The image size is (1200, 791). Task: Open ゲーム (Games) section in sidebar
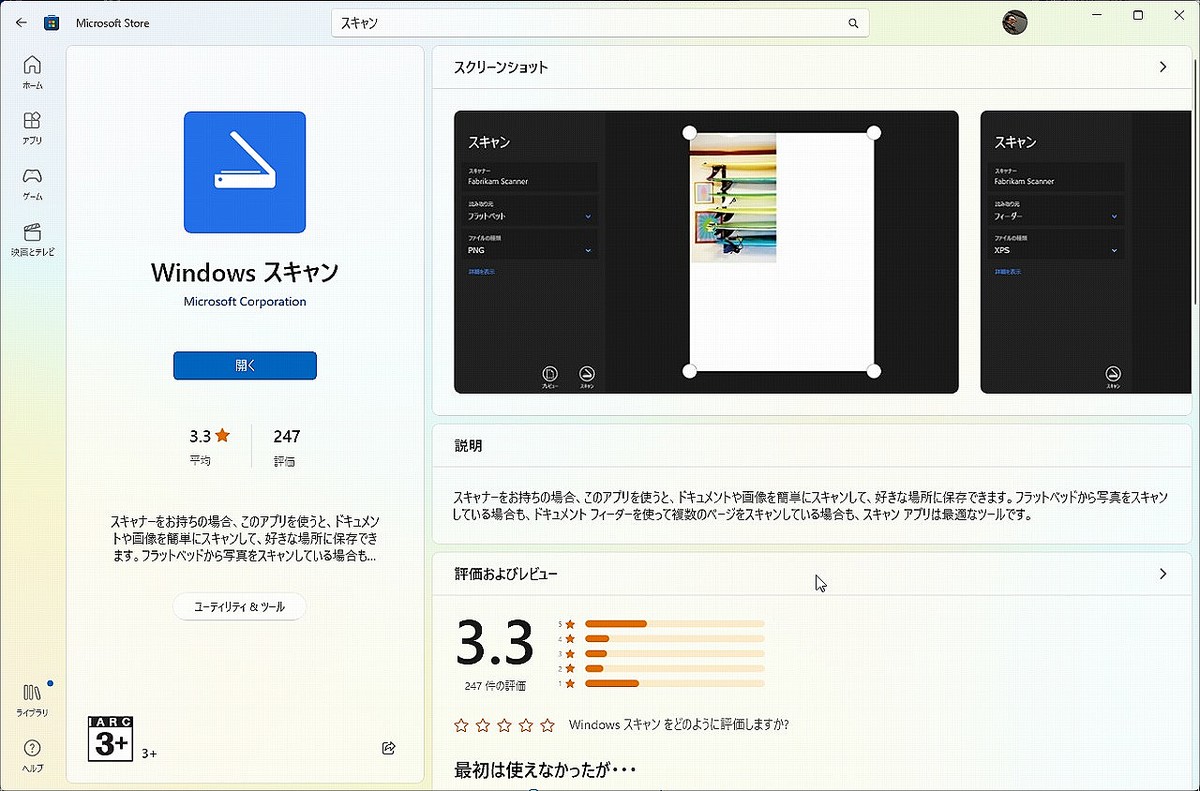point(32,183)
